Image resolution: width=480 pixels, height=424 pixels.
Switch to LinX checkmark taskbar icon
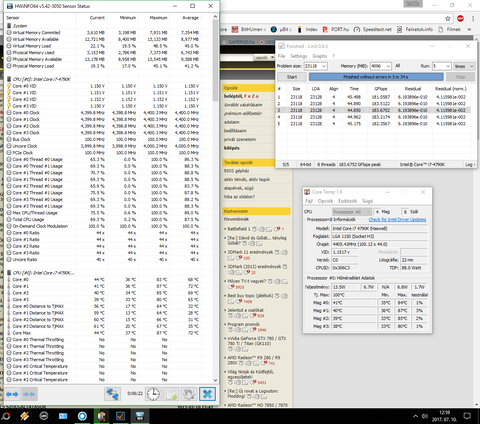tap(120, 416)
